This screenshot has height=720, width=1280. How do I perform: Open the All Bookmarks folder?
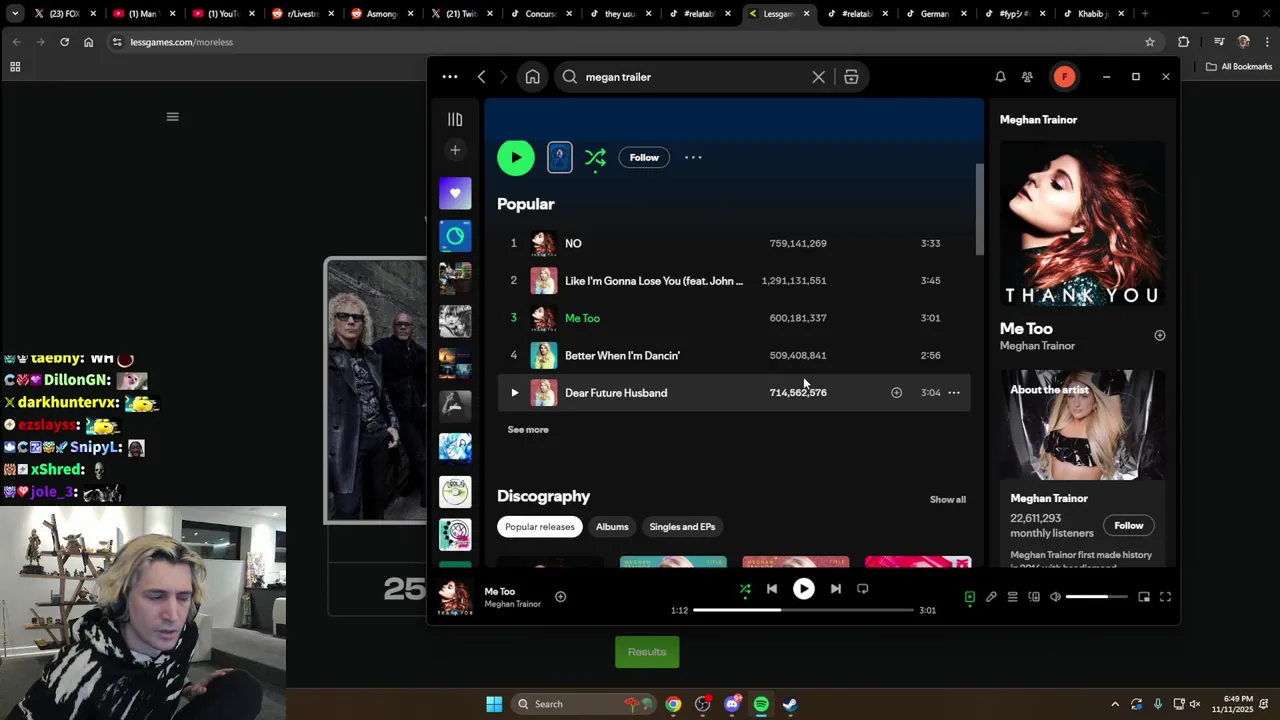(1239, 67)
